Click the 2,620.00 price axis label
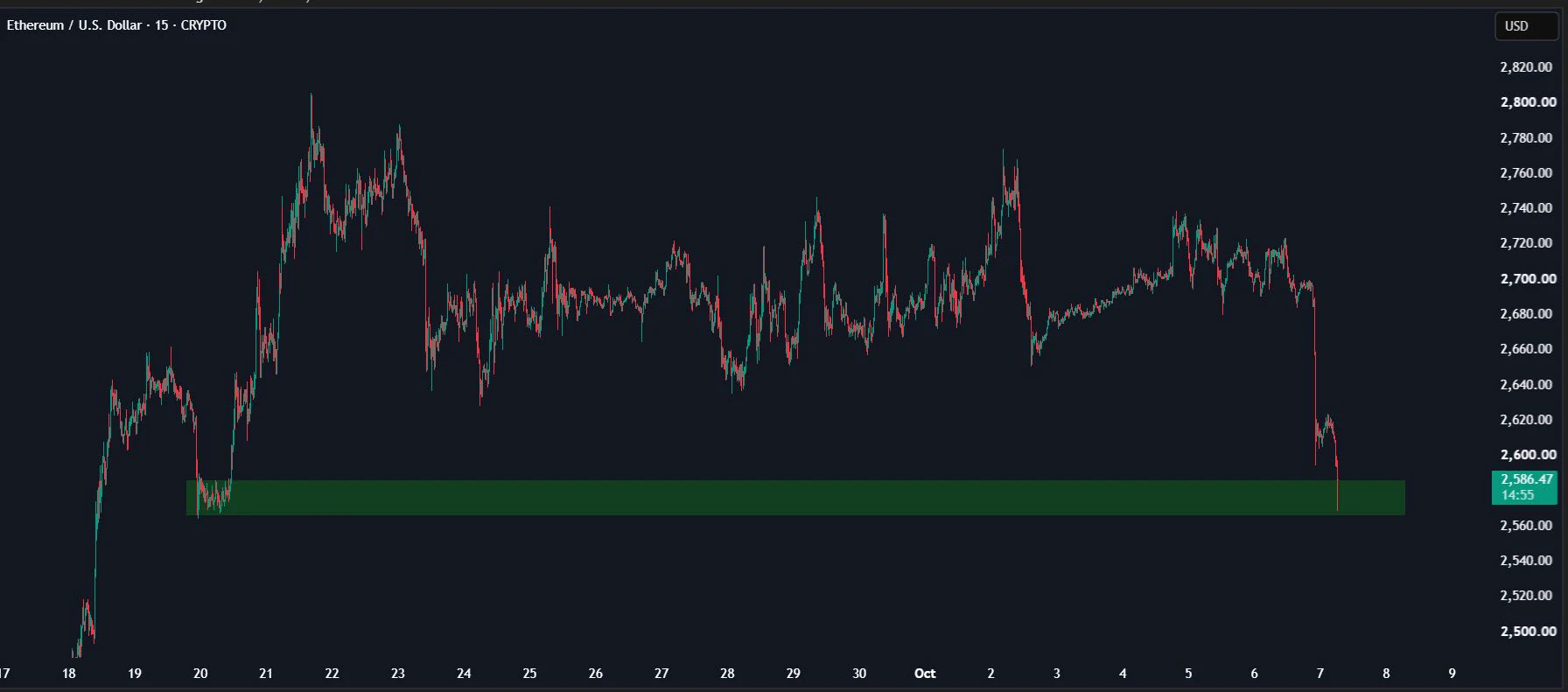Viewport: 1568px width, 692px height. click(x=1527, y=420)
